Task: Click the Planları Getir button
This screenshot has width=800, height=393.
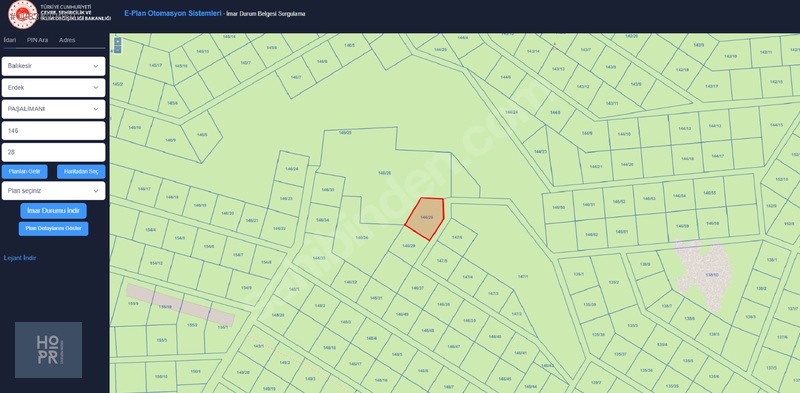Action: 24,171
